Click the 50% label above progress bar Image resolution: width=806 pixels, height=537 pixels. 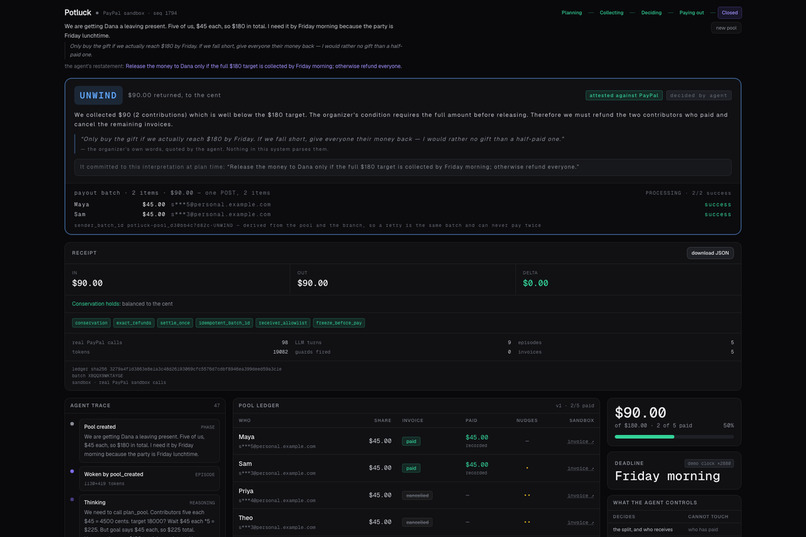[728, 426]
